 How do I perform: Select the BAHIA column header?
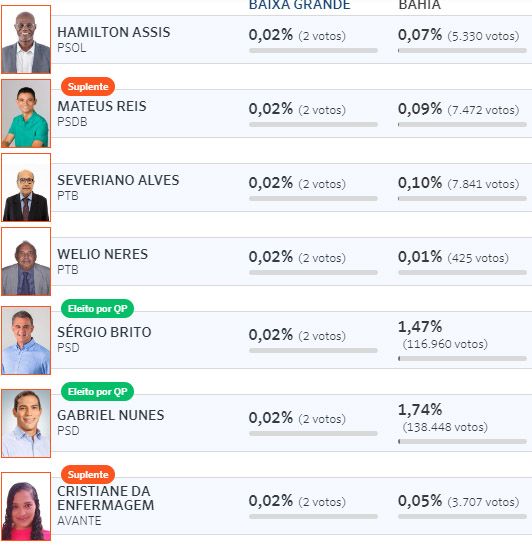pyautogui.click(x=419, y=5)
